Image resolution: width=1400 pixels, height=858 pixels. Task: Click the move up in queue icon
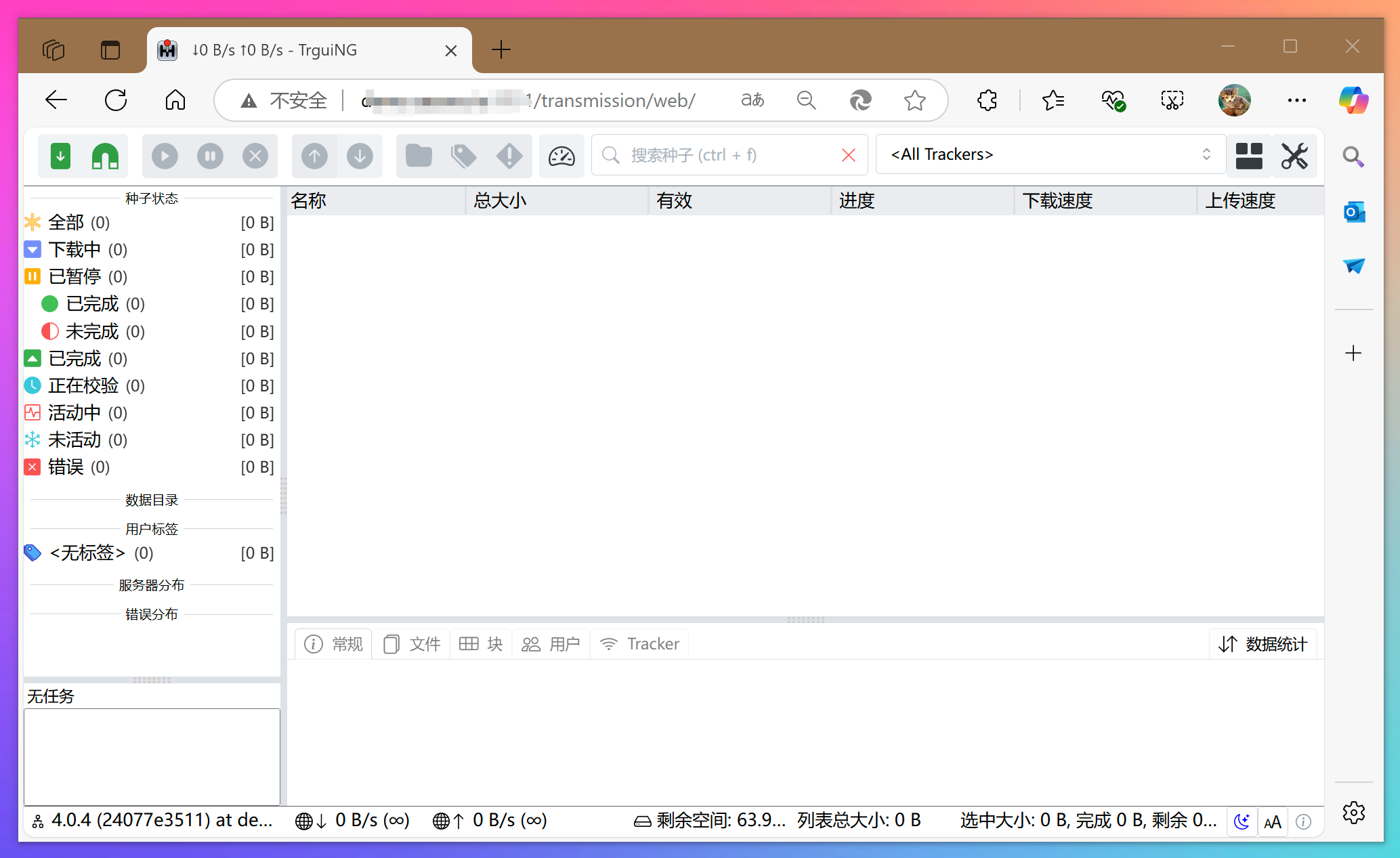coord(314,155)
